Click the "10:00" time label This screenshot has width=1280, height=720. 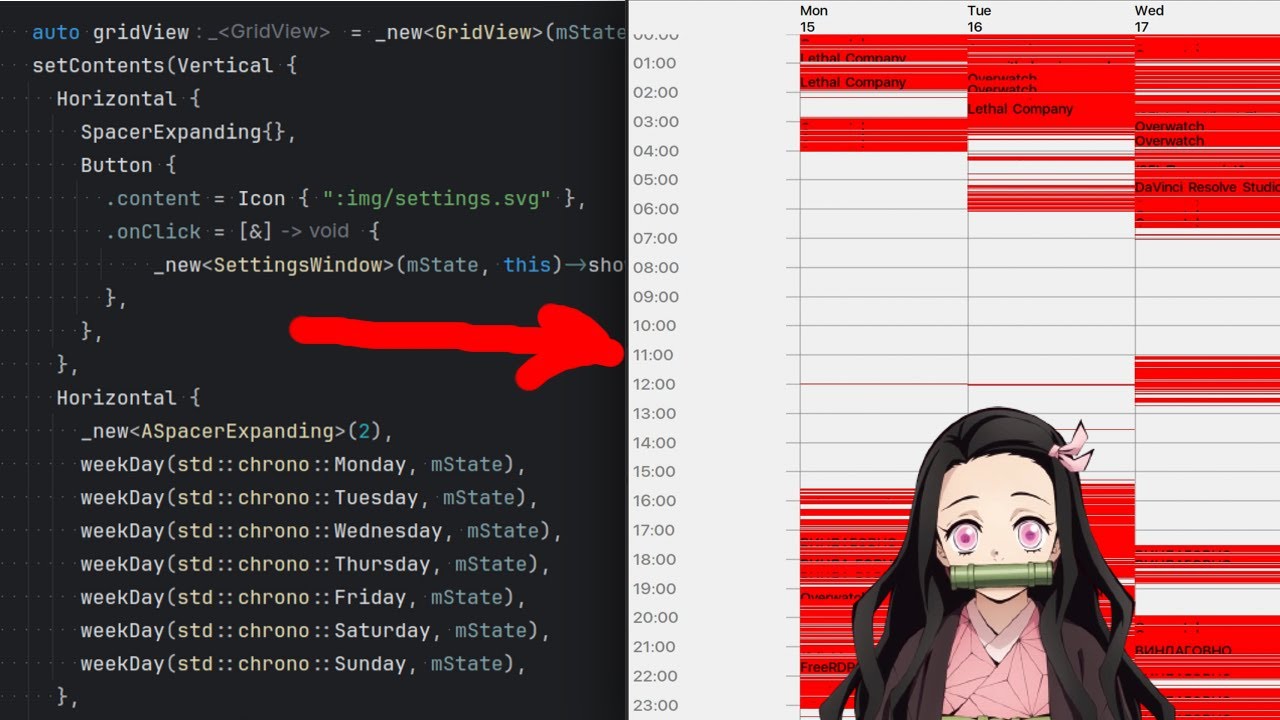click(654, 326)
